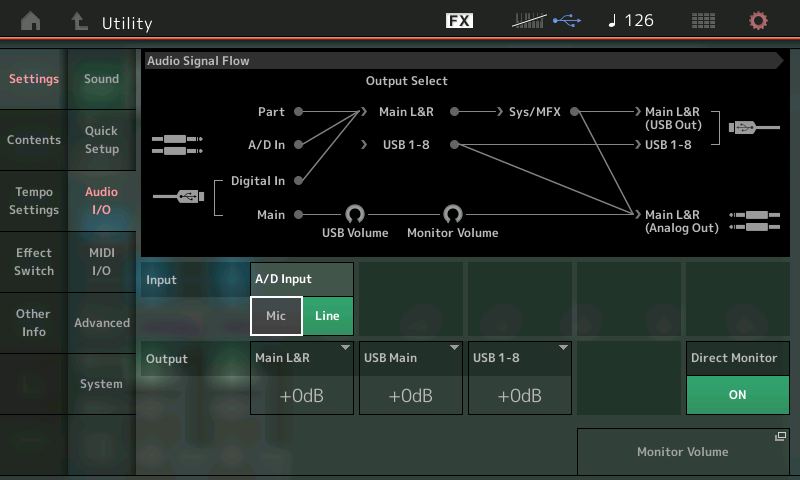Go to the Home screen icon

click(31, 21)
